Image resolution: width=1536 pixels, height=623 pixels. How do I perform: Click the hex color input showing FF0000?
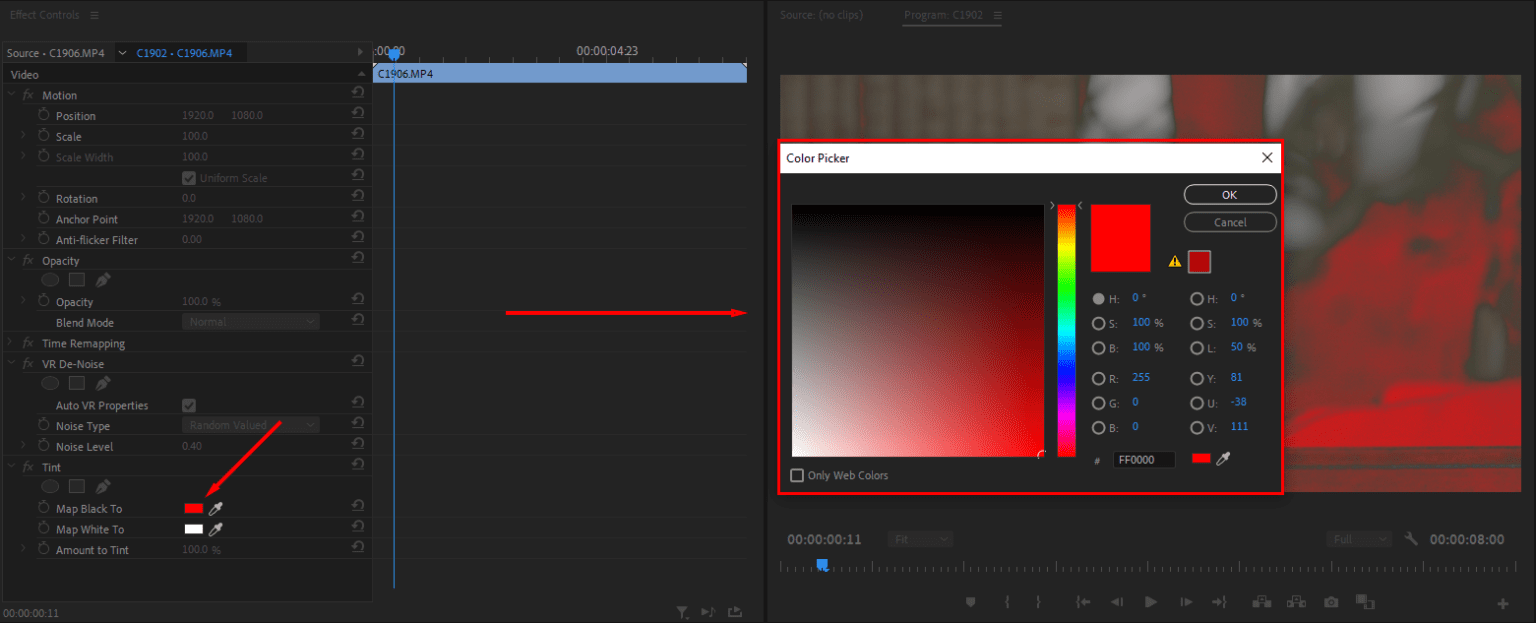coord(1142,458)
